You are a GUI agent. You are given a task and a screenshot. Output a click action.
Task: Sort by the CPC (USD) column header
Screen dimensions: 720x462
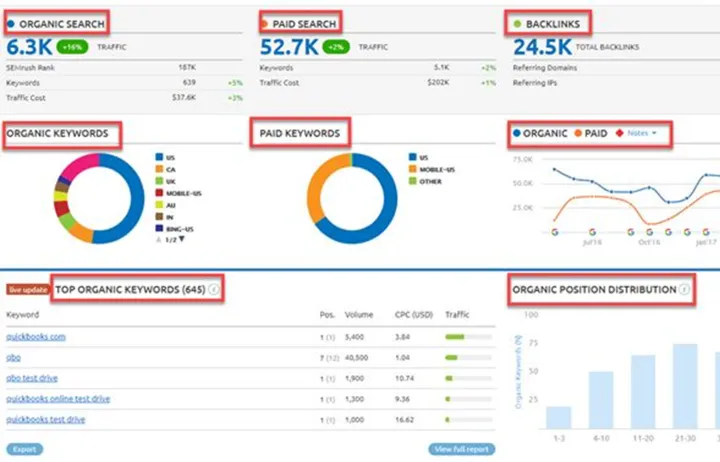[414, 315]
